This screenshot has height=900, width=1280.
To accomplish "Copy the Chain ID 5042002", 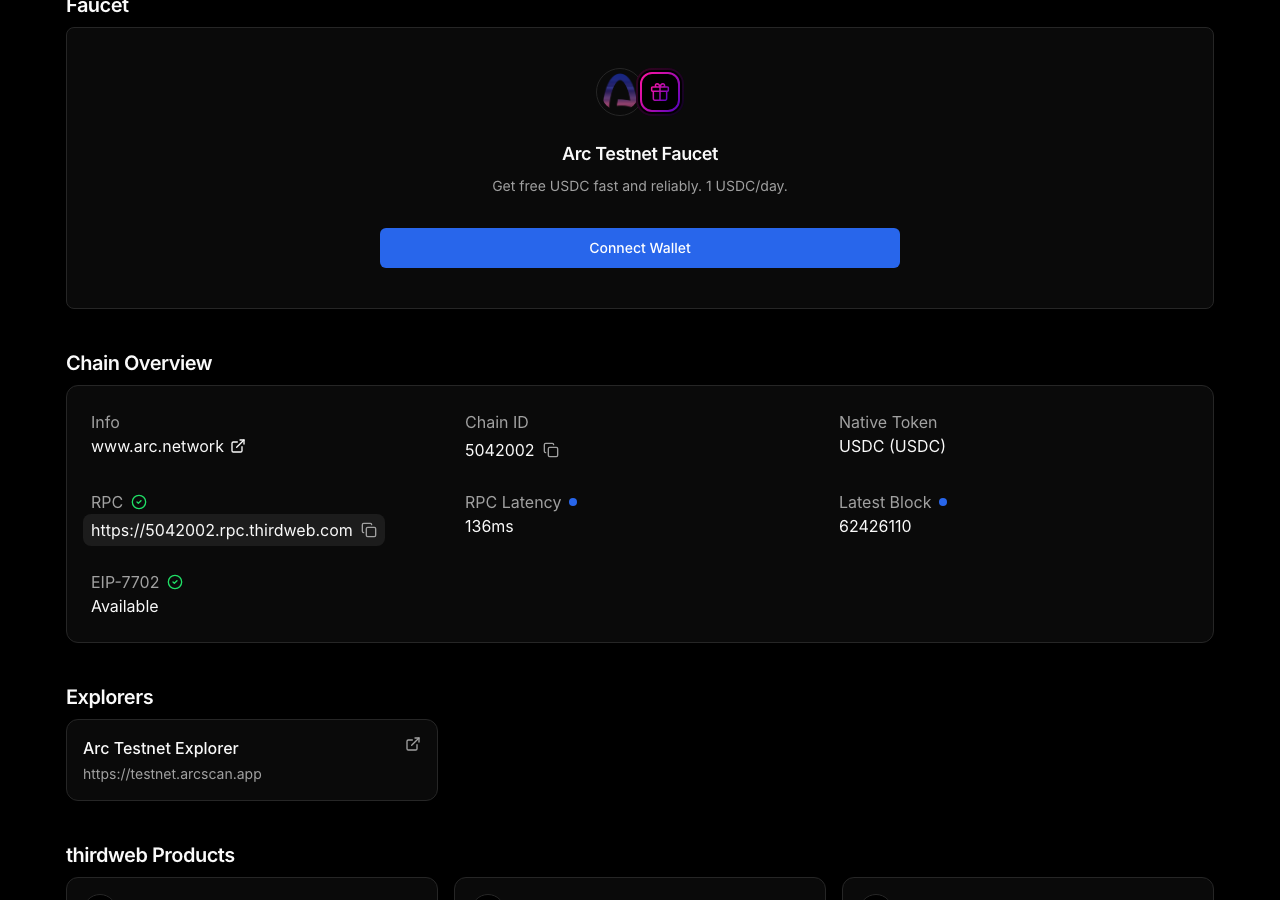I will tap(551, 450).
